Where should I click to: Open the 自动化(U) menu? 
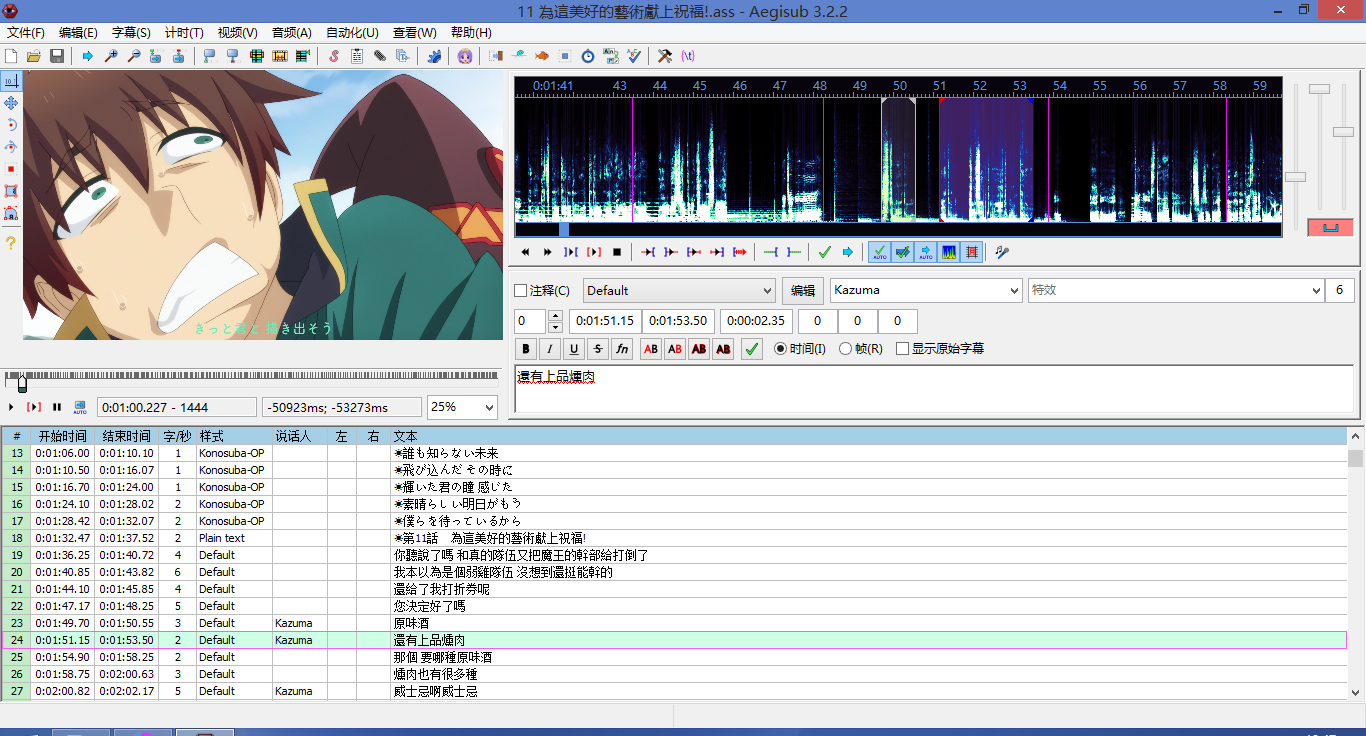pos(352,33)
